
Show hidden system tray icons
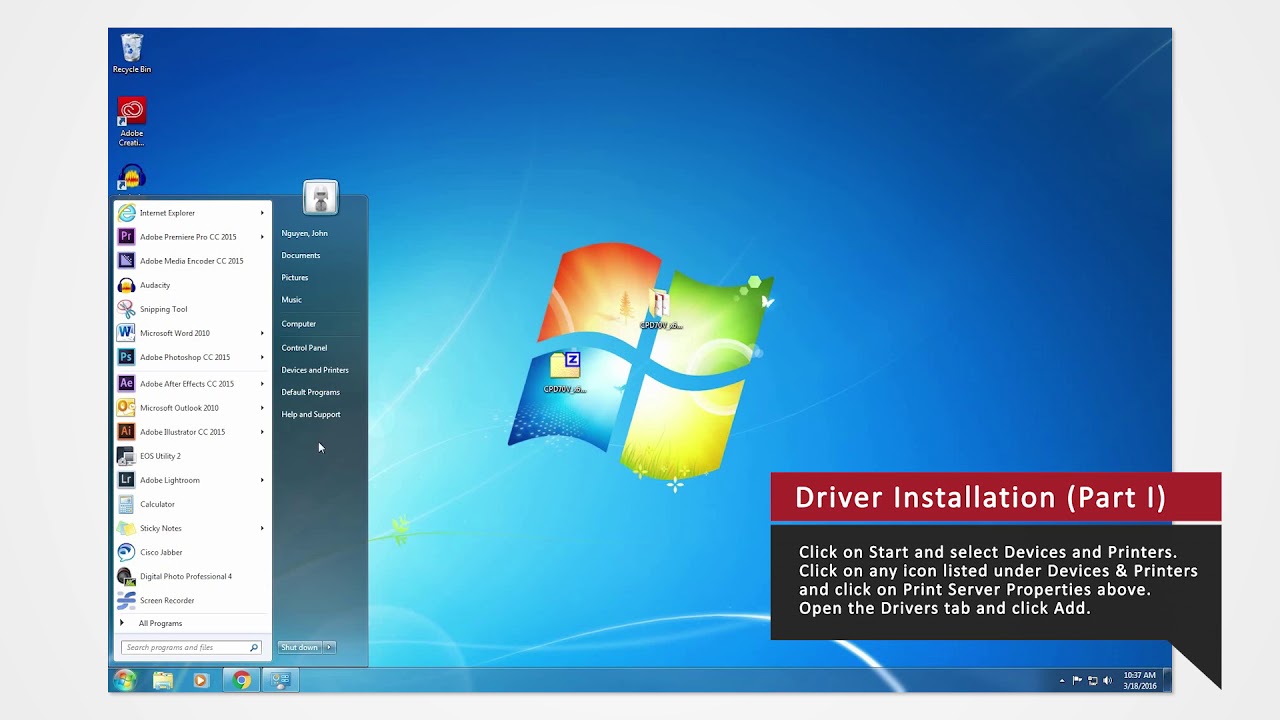[1061, 680]
